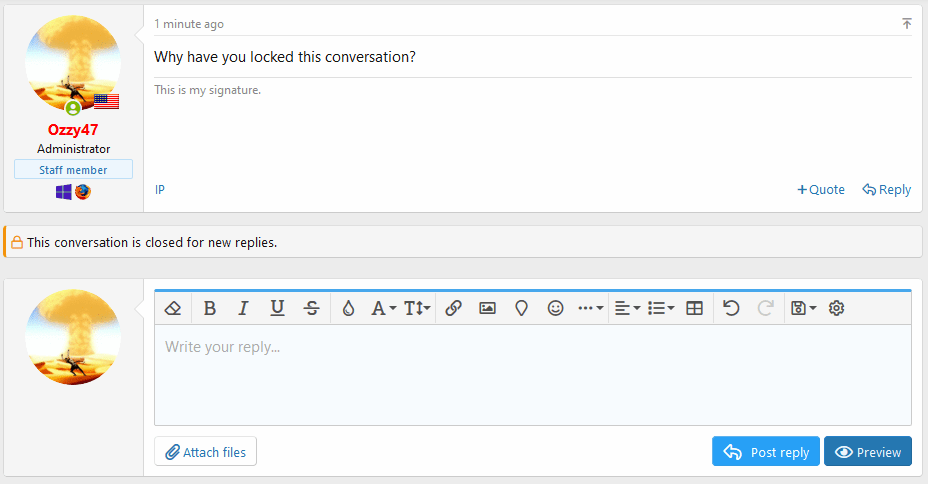928x484 pixels.
Task: Click the Post reply button
Action: pyautogui.click(x=766, y=452)
